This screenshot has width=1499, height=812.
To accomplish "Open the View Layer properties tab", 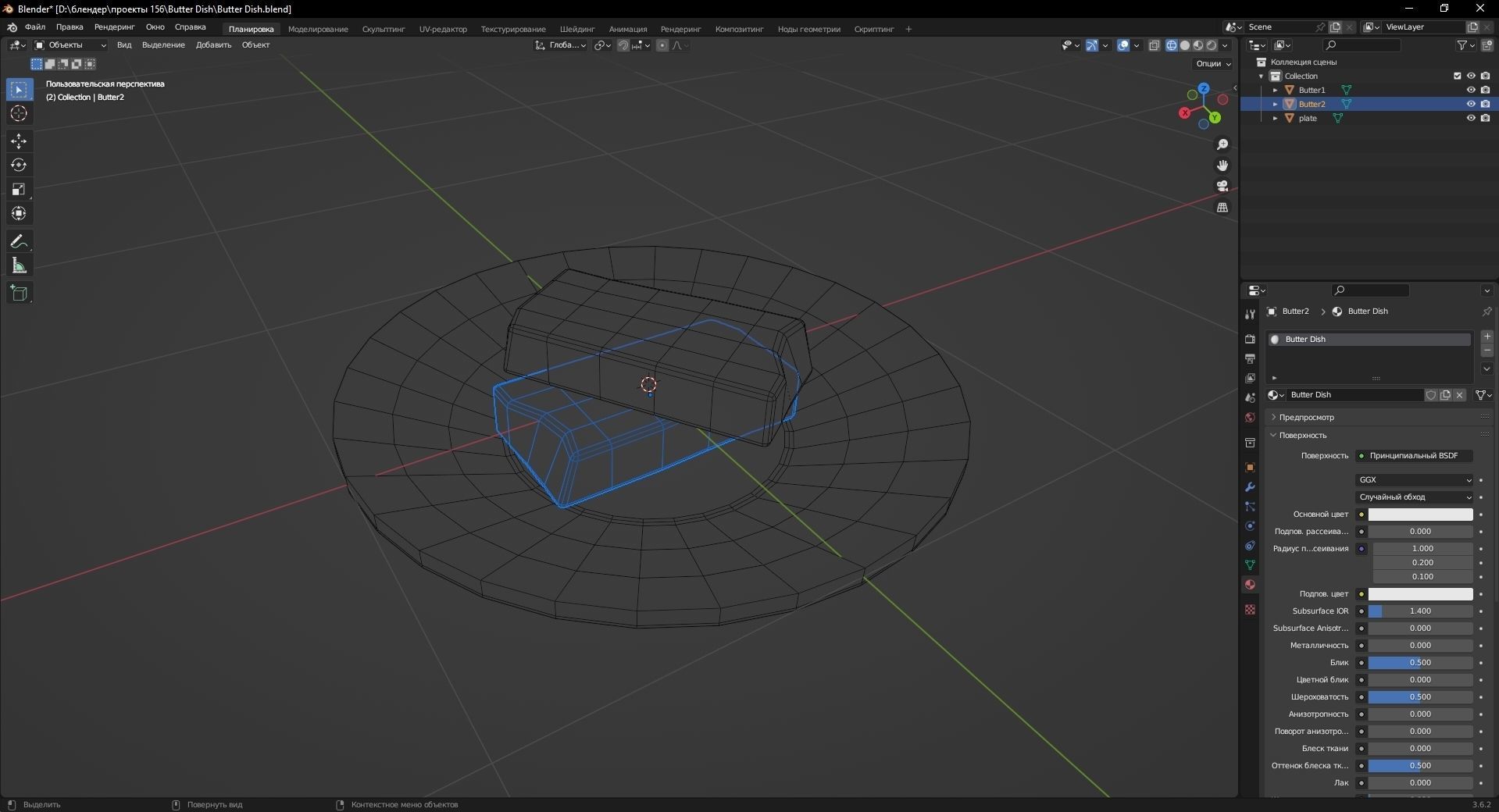I will coord(1250,378).
